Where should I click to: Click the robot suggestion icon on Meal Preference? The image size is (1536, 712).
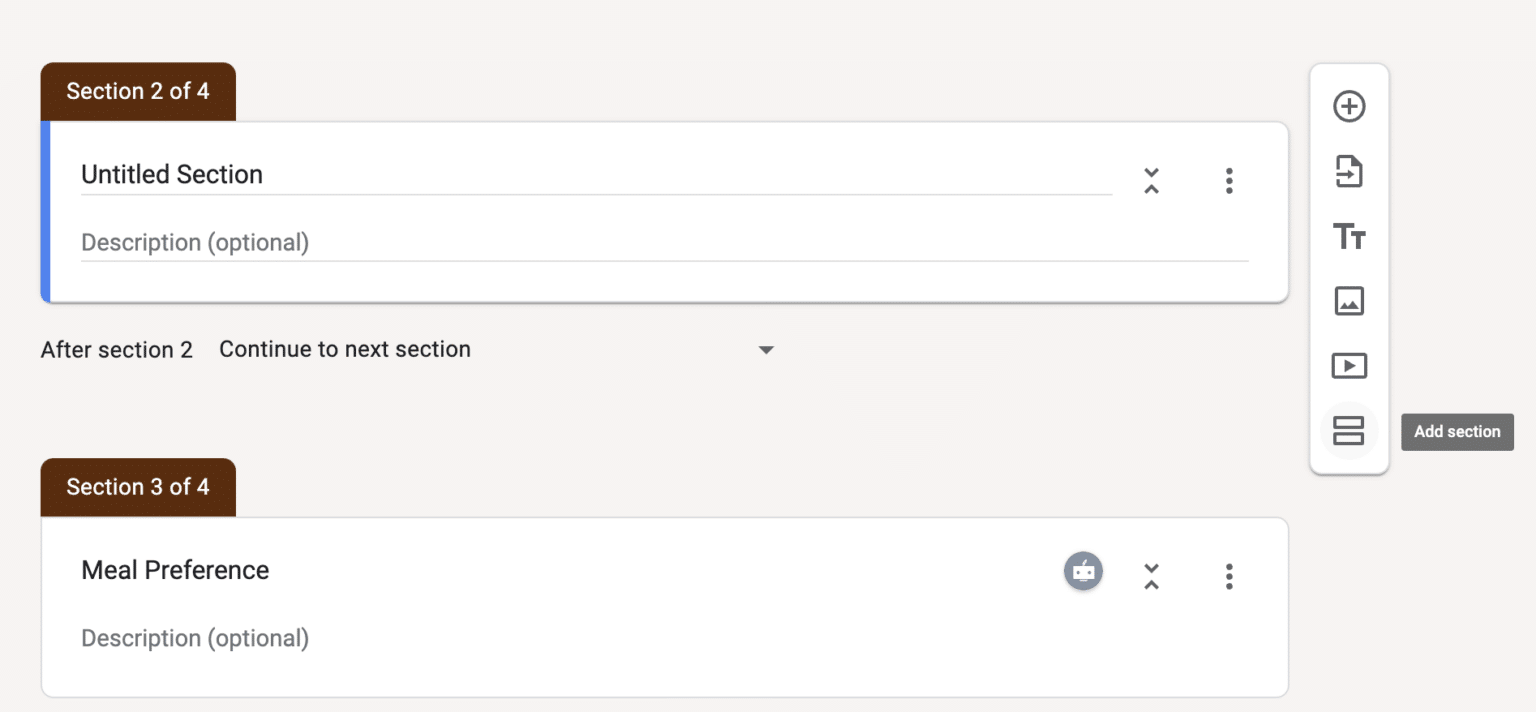(x=1083, y=570)
